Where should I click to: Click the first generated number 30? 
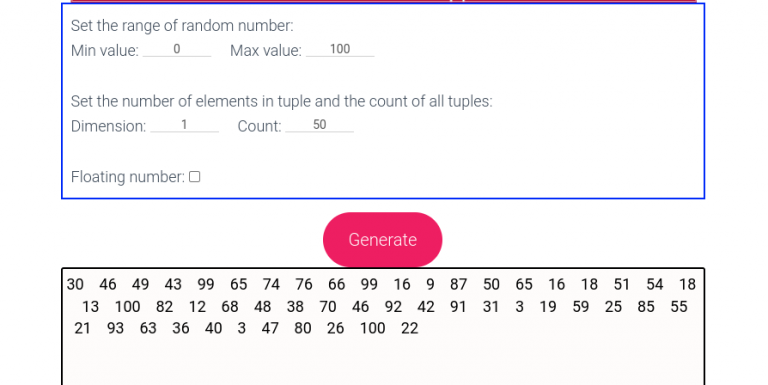[x=75, y=285]
